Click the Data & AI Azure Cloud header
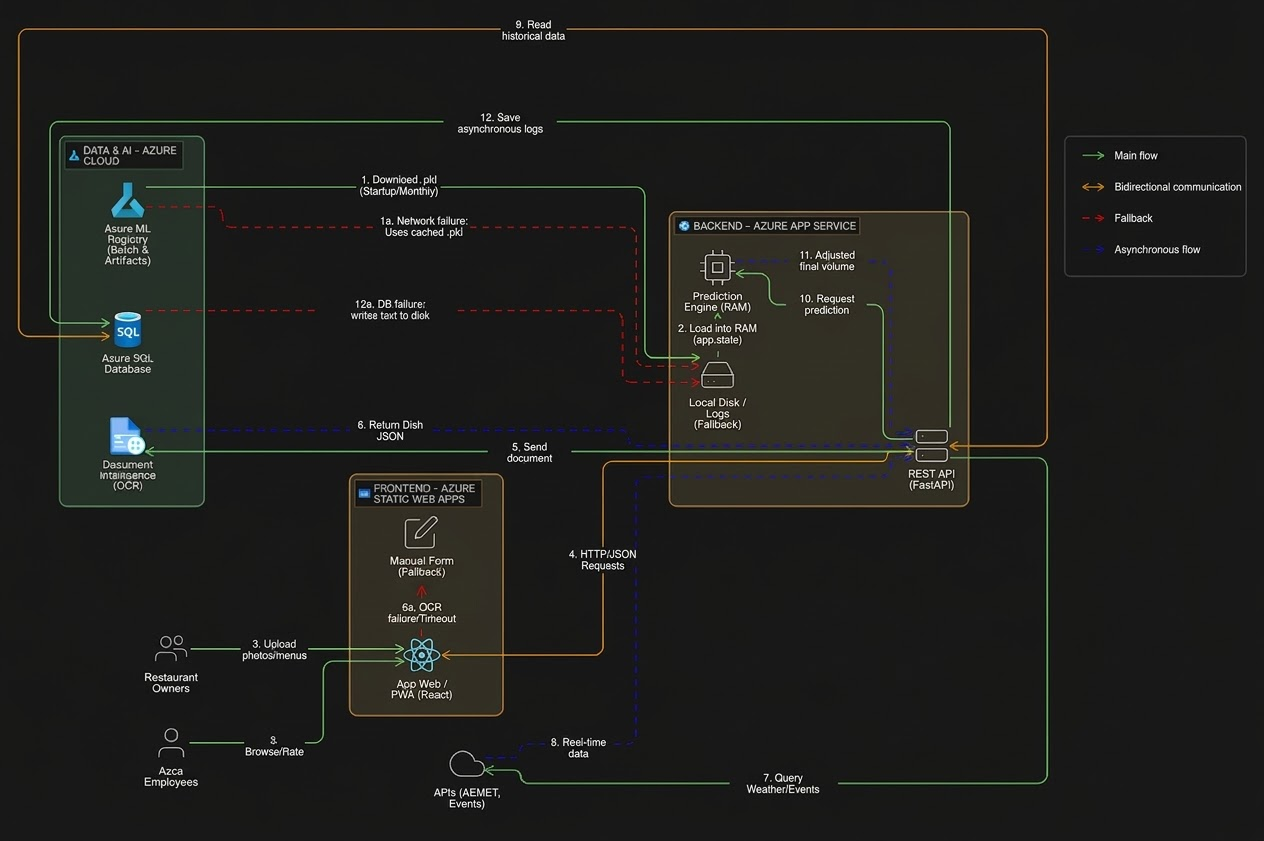Viewport: 1264px width, 841px height. click(122, 155)
